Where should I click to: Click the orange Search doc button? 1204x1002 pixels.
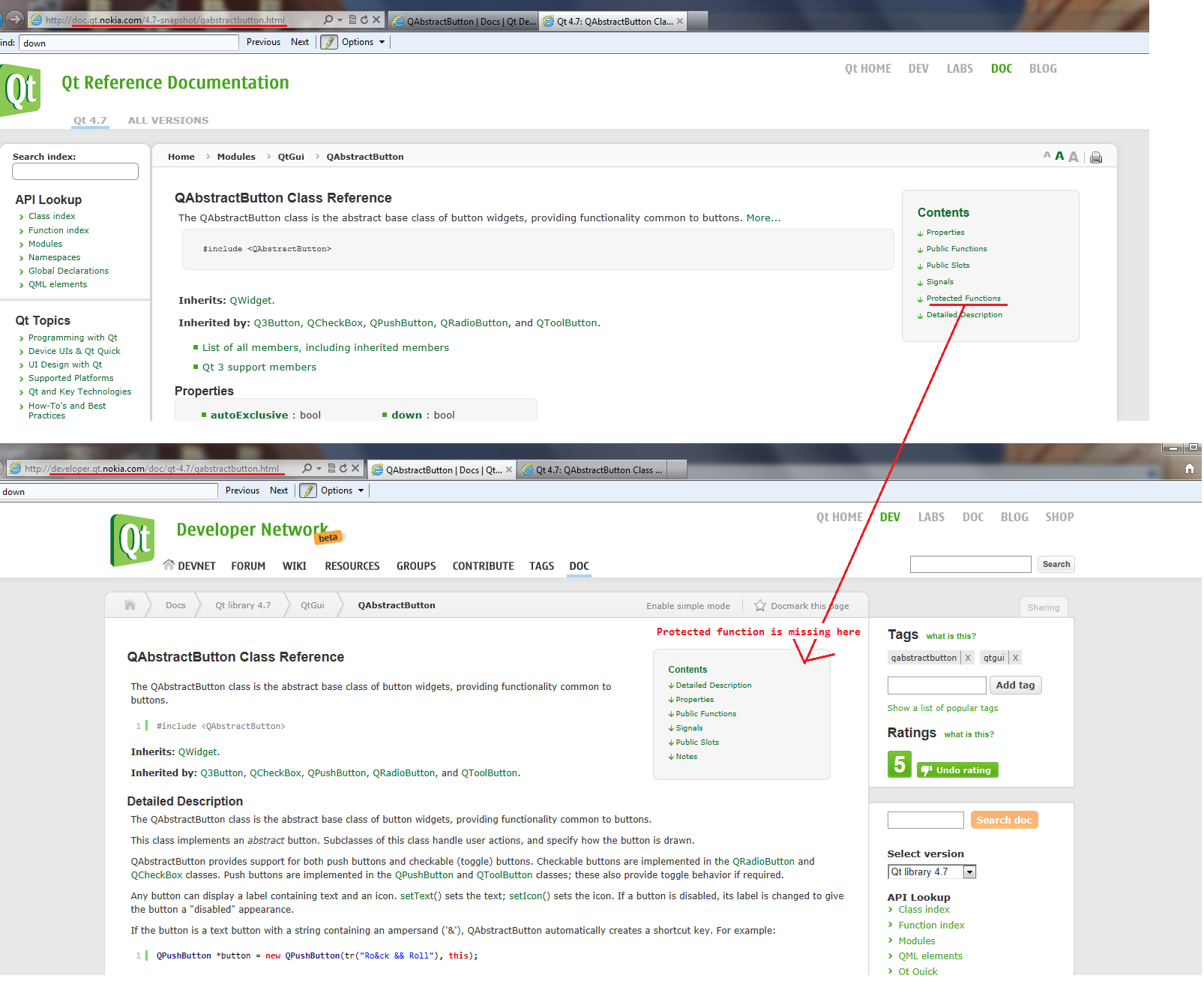[x=1004, y=820]
